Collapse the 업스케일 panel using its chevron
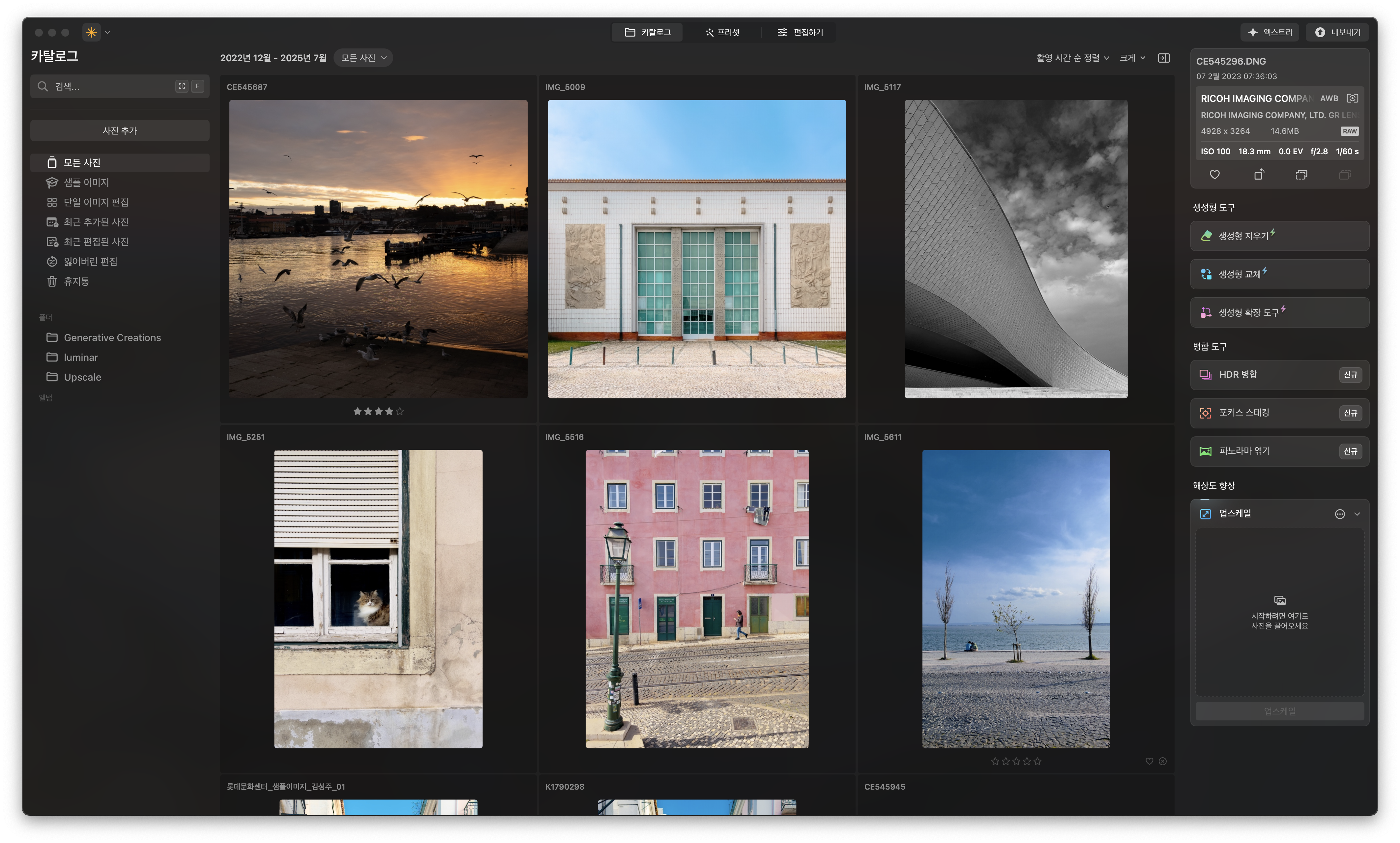This screenshot has width=1400, height=843. pyautogui.click(x=1357, y=514)
